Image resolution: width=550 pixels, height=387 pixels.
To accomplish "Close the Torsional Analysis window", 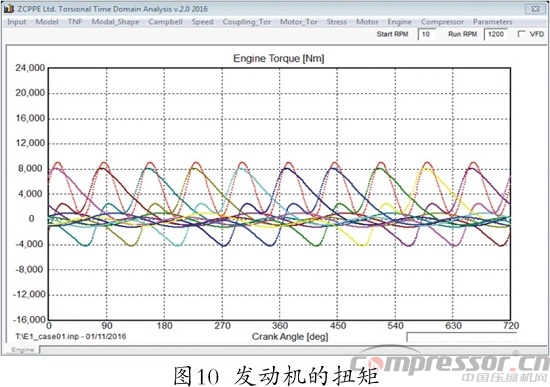I will point(535,9).
